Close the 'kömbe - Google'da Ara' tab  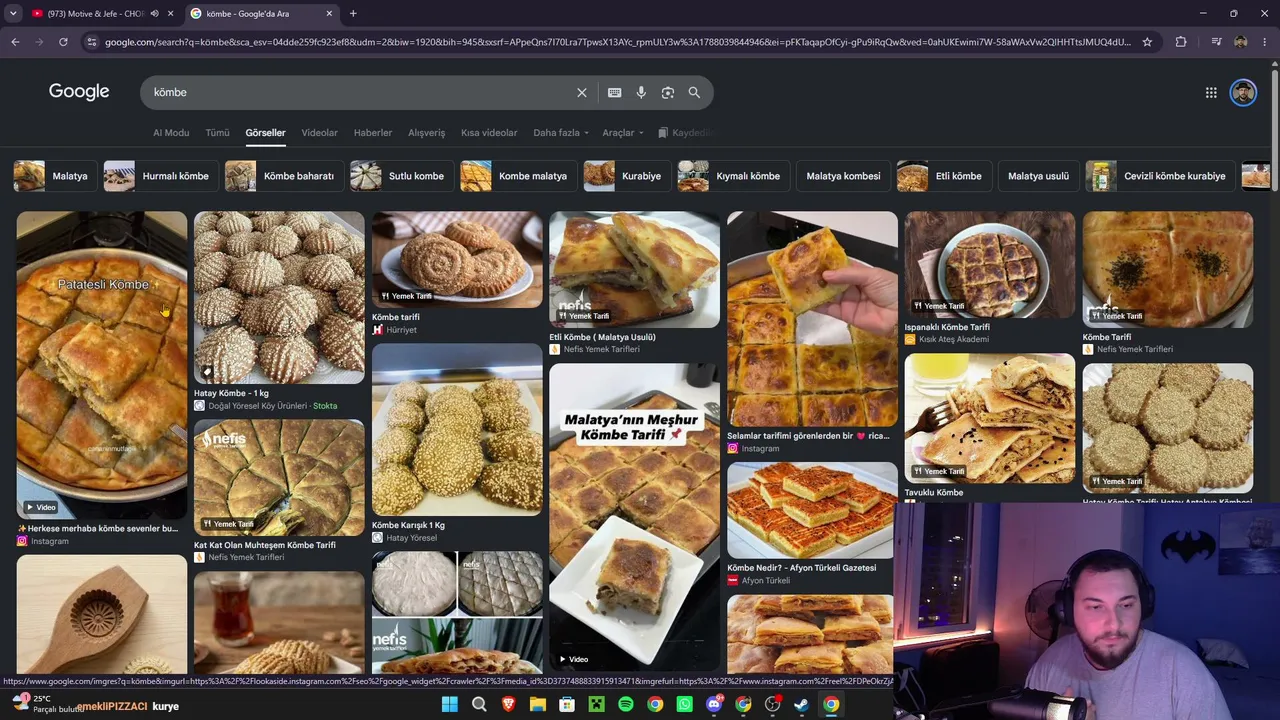tap(330, 14)
